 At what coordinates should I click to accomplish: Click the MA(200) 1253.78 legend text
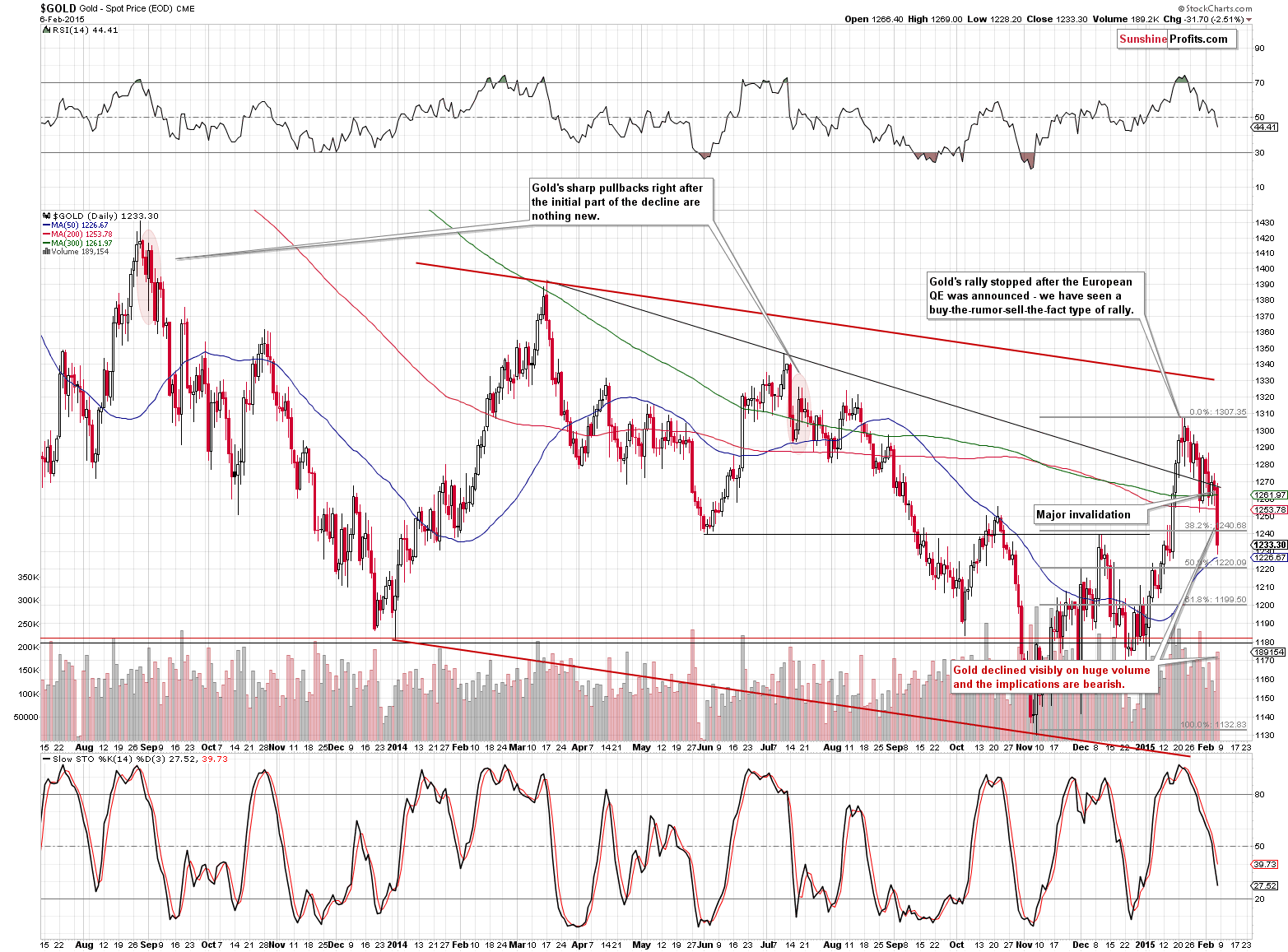click(81, 235)
